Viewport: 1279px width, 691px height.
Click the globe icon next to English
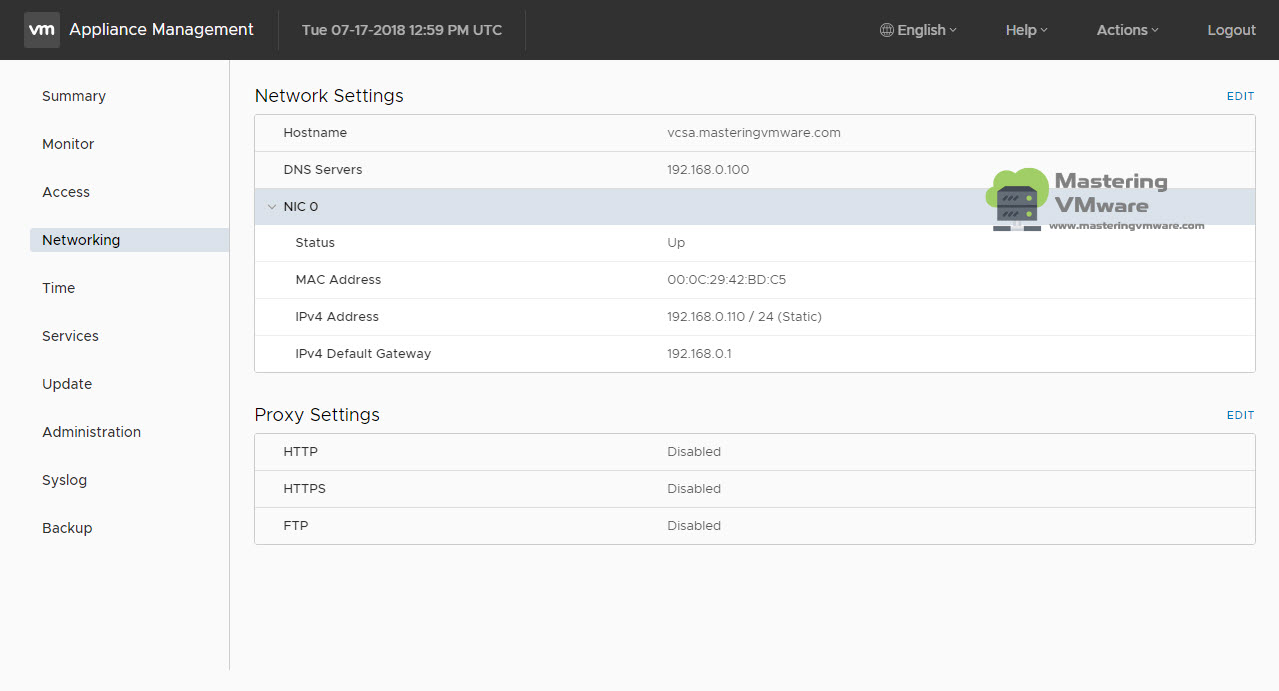click(884, 30)
